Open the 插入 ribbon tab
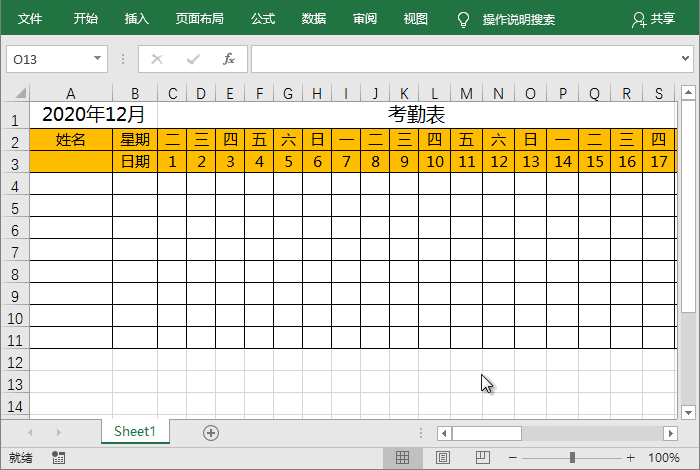 pos(136,19)
